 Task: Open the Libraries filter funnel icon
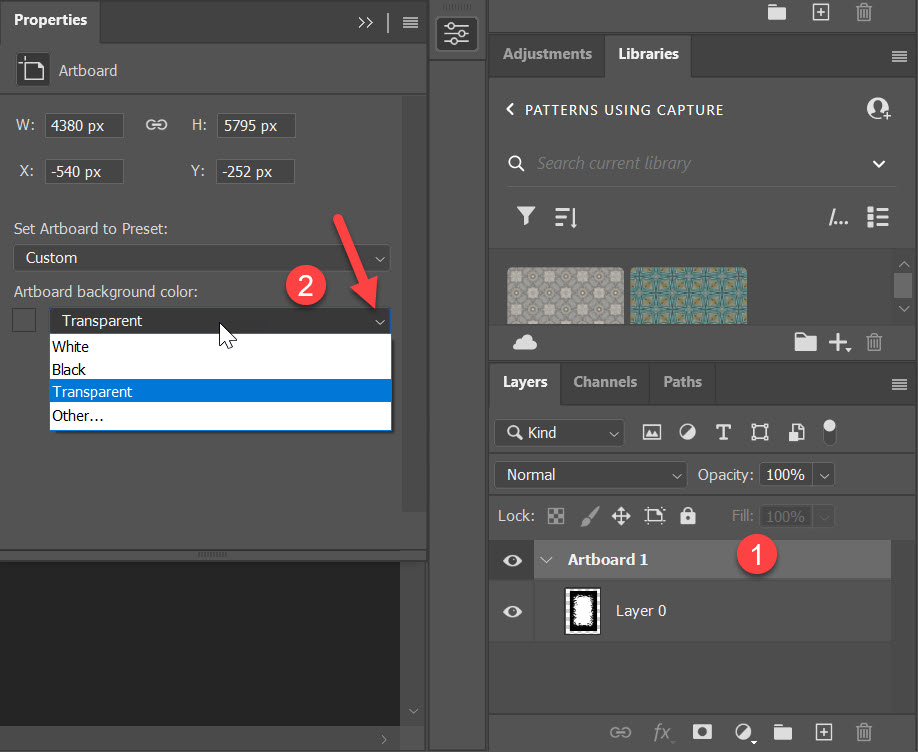coord(525,216)
